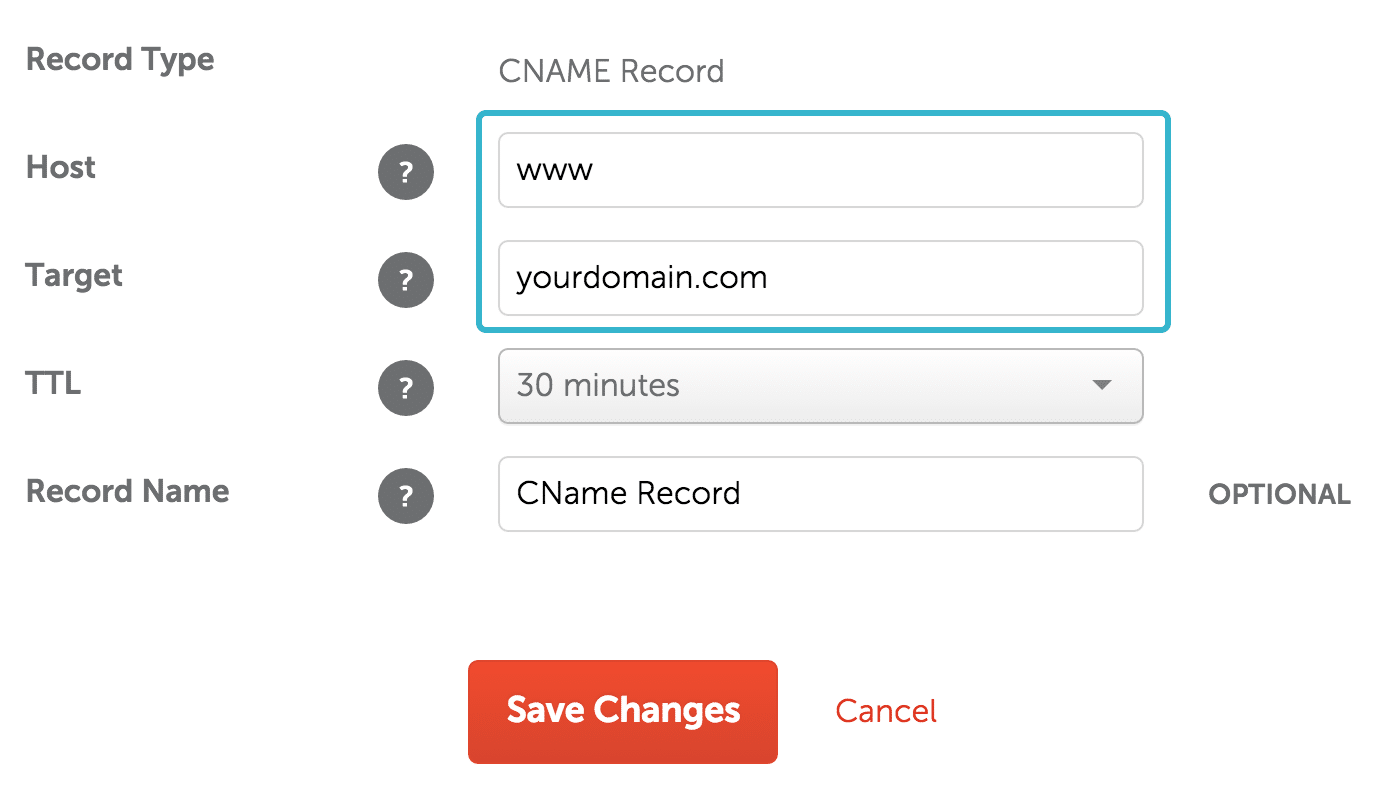Click the CNAME Record type heading

click(611, 70)
